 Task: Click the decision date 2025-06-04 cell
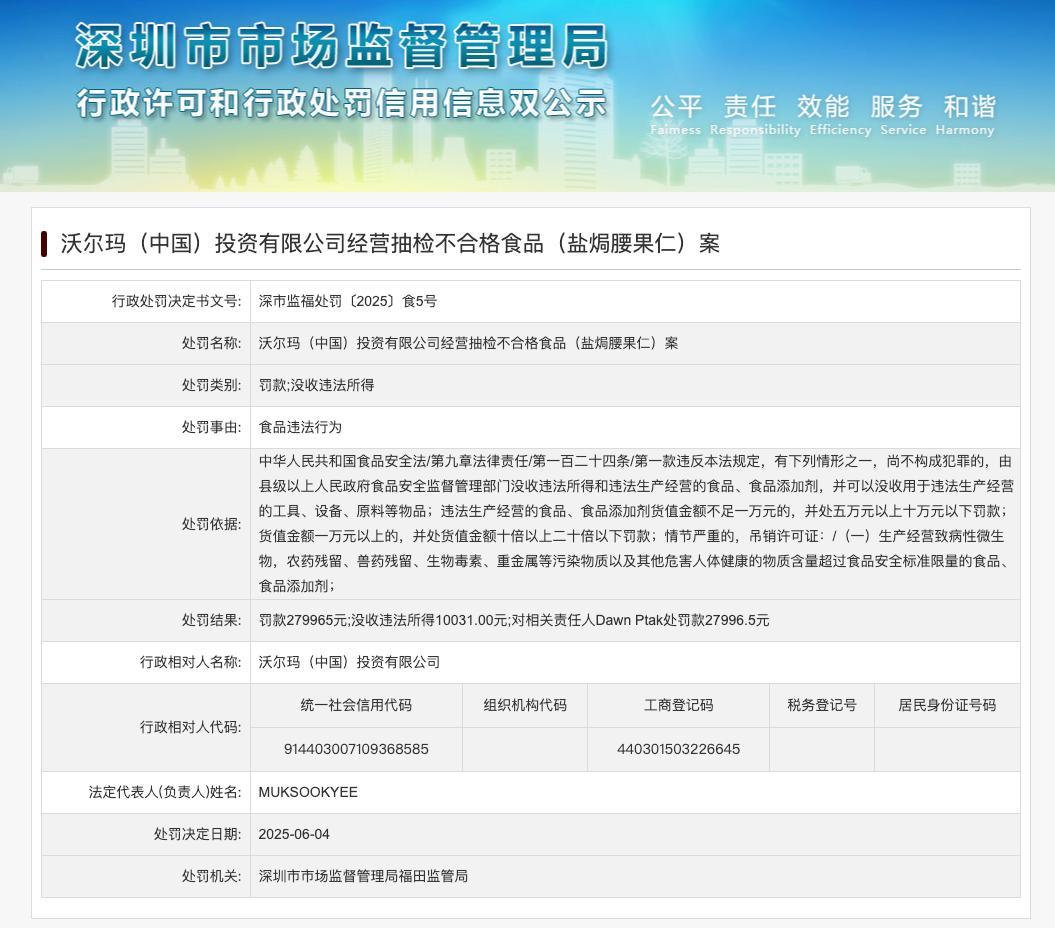pos(290,834)
